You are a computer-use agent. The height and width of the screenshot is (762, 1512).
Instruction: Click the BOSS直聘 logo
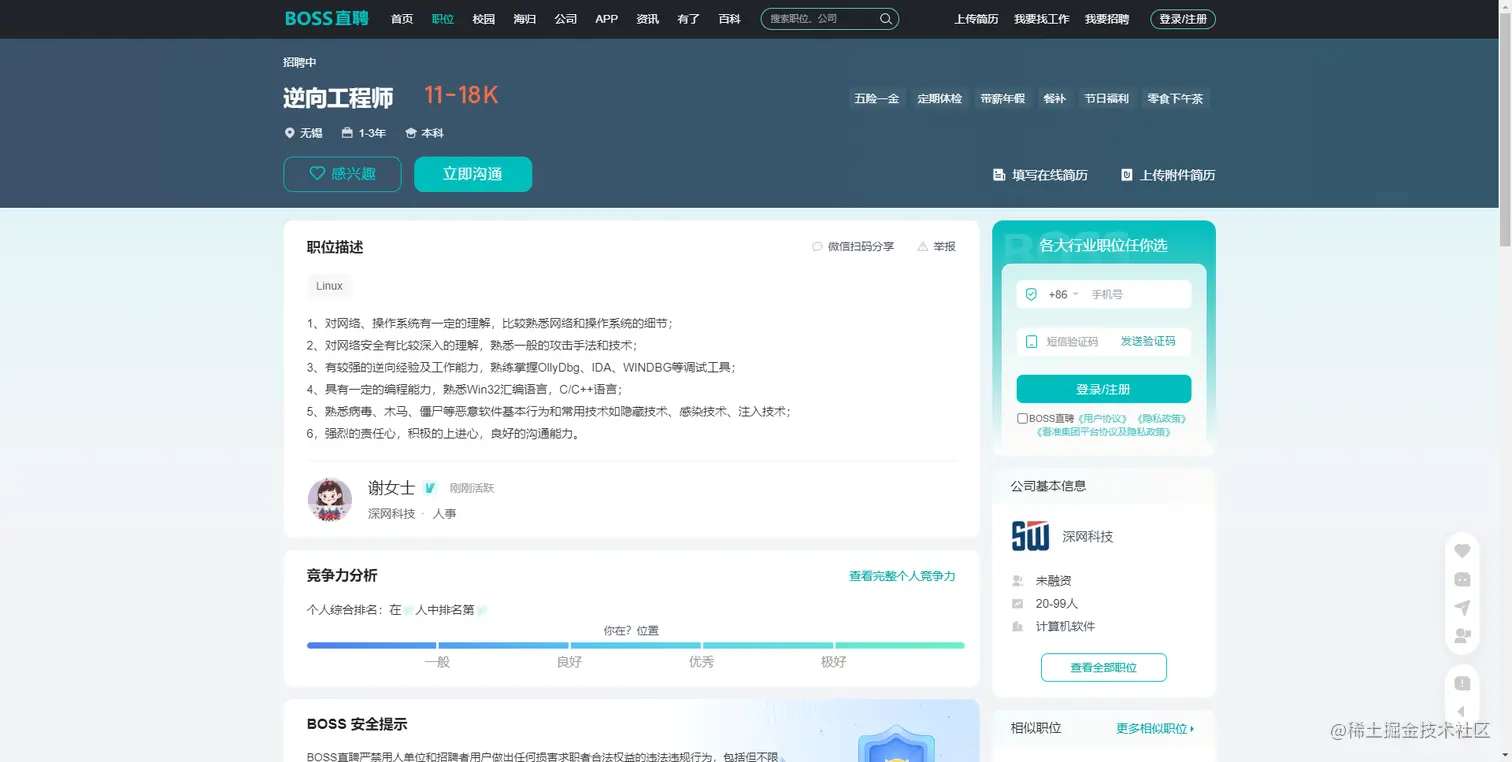click(326, 18)
